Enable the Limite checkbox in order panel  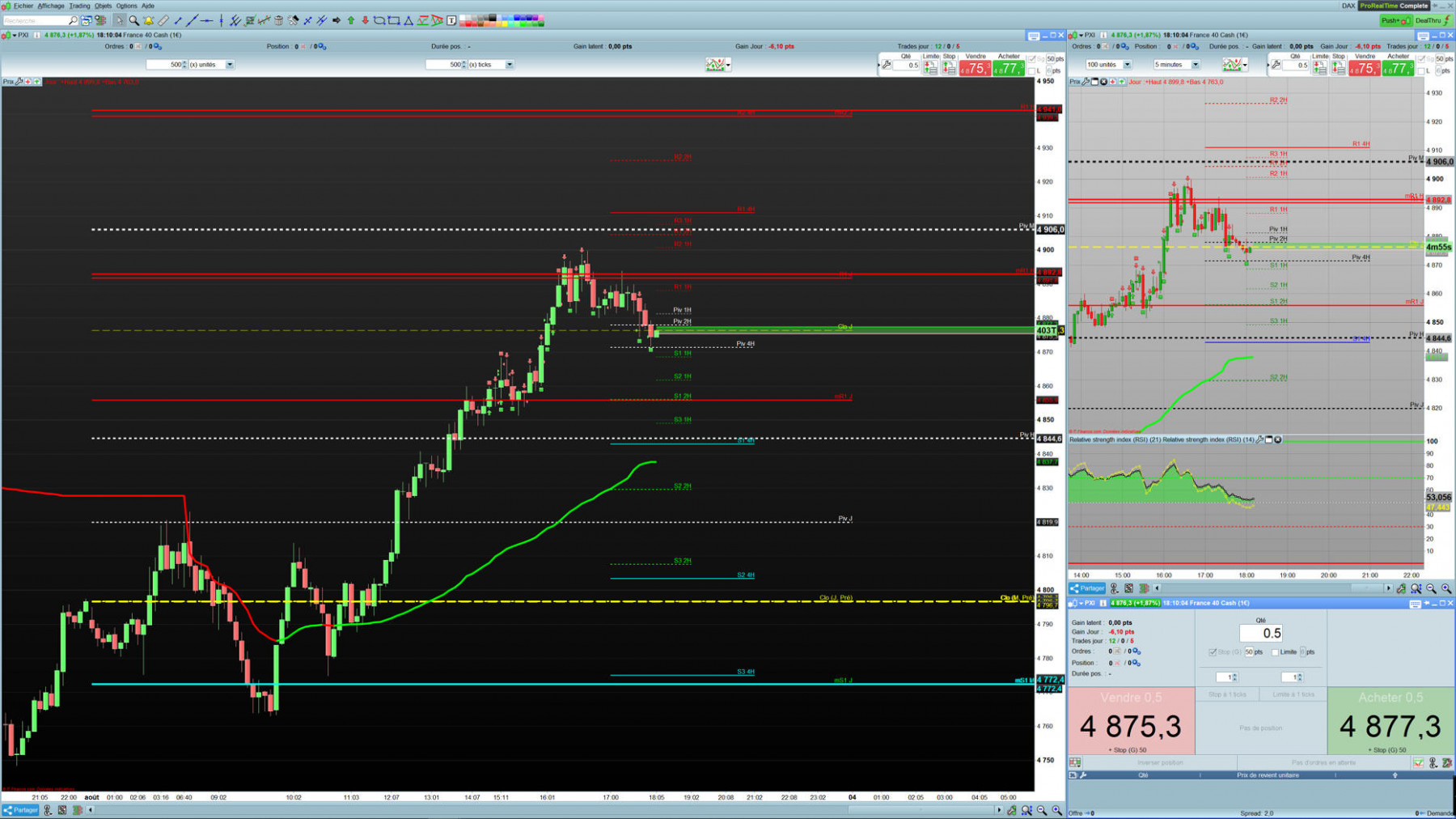[x=1275, y=652]
